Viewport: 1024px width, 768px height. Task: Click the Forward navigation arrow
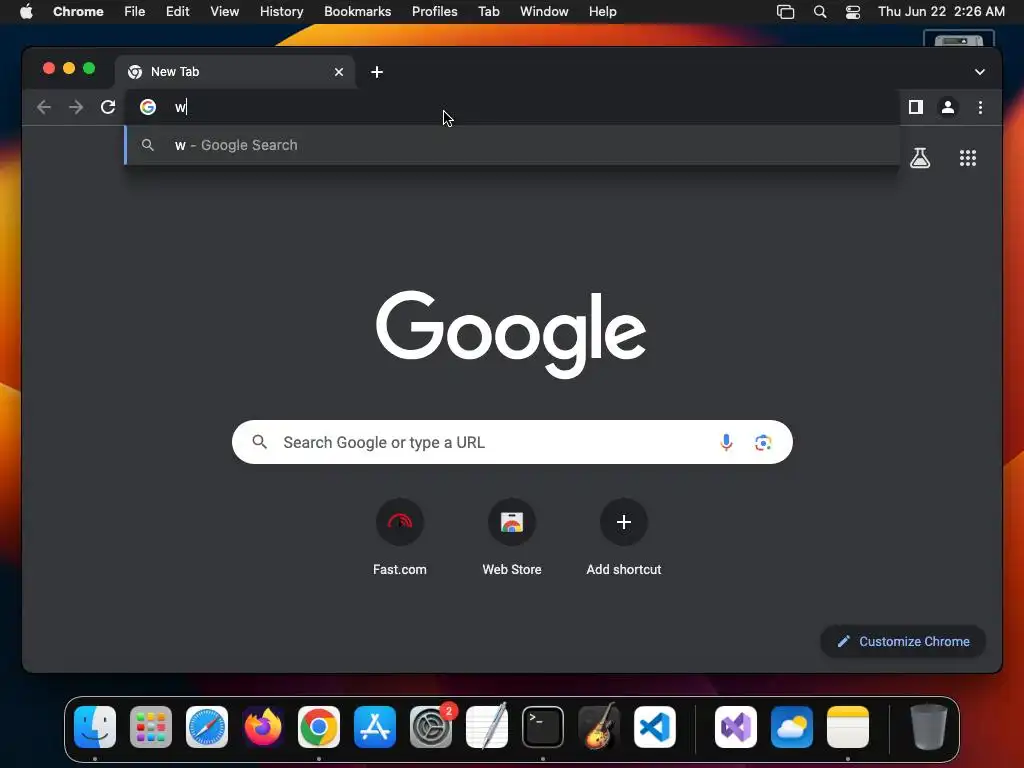(76, 107)
